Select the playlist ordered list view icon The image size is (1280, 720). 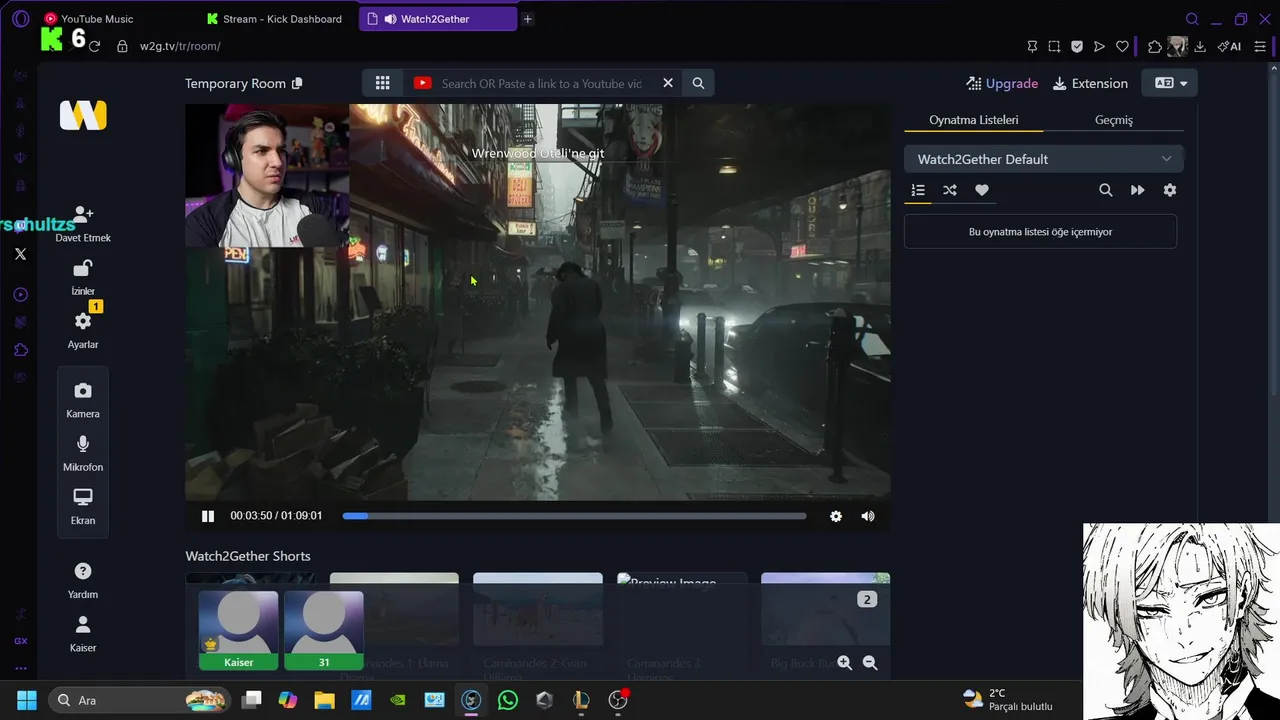click(x=918, y=190)
